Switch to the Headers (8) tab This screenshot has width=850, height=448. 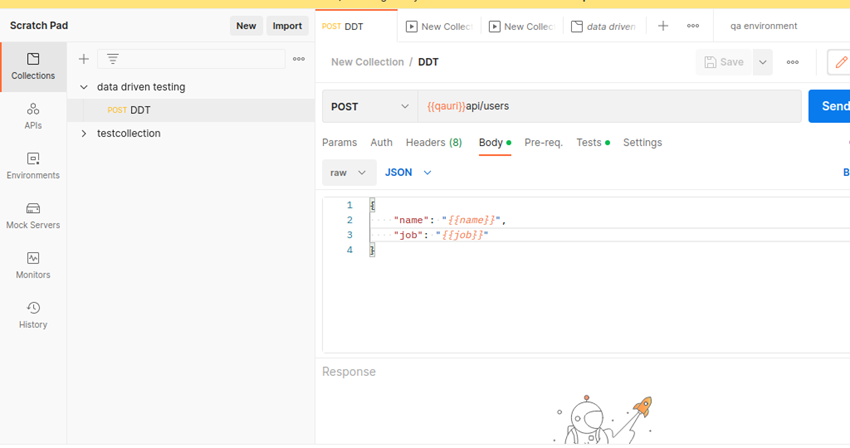point(434,143)
